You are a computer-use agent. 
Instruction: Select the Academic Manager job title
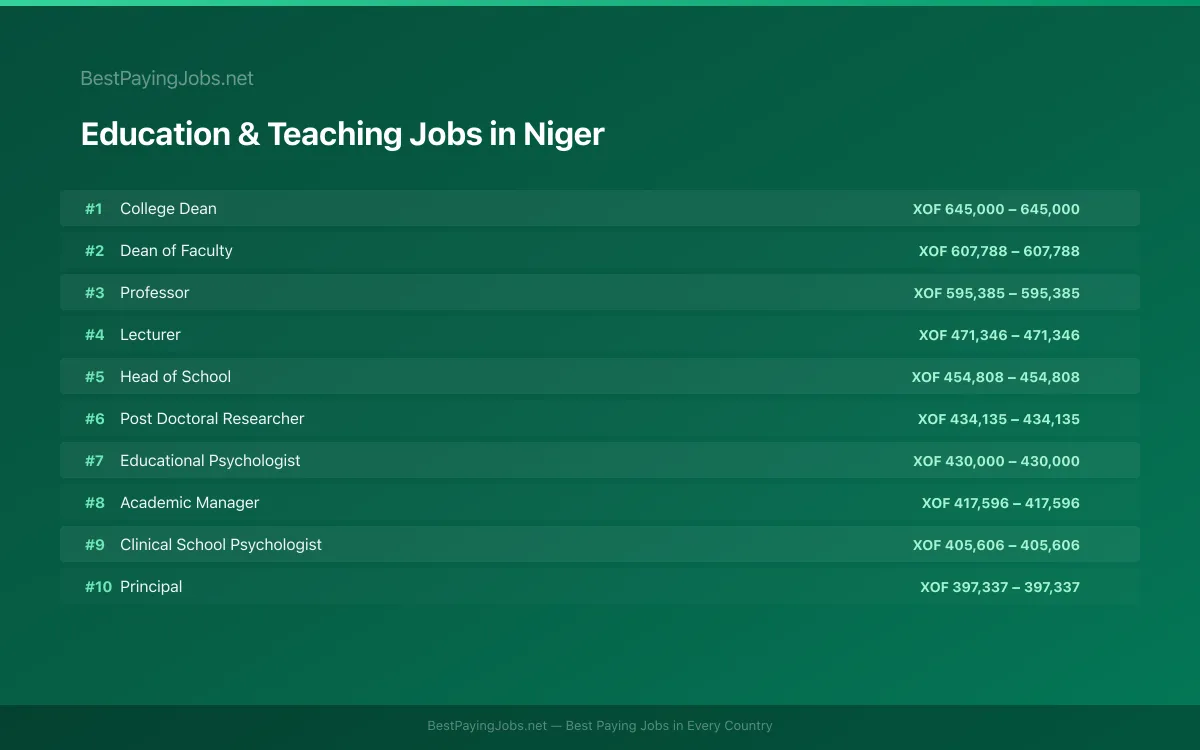tap(189, 503)
